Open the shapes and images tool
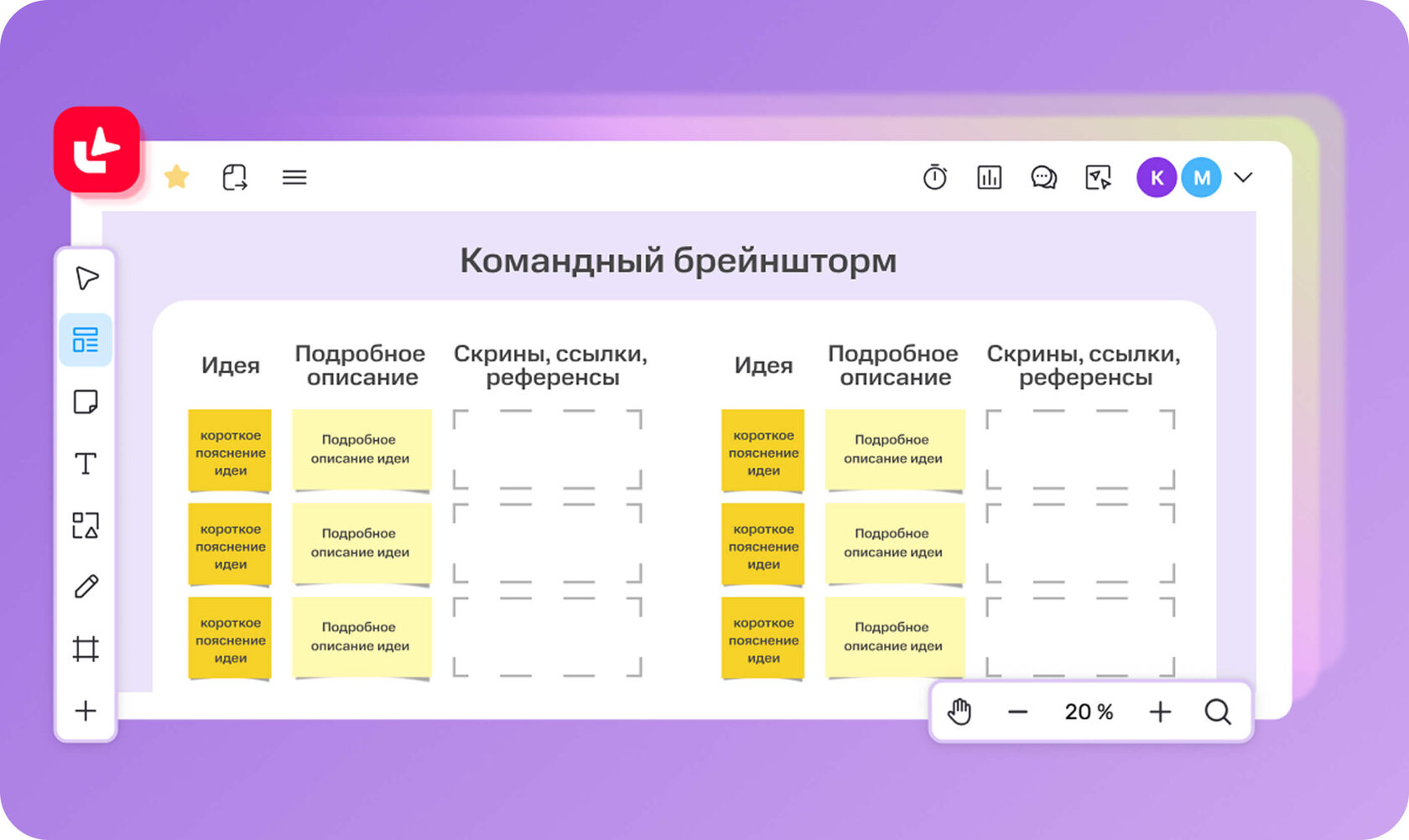Screen dimensions: 1409x840 pos(86,525)
